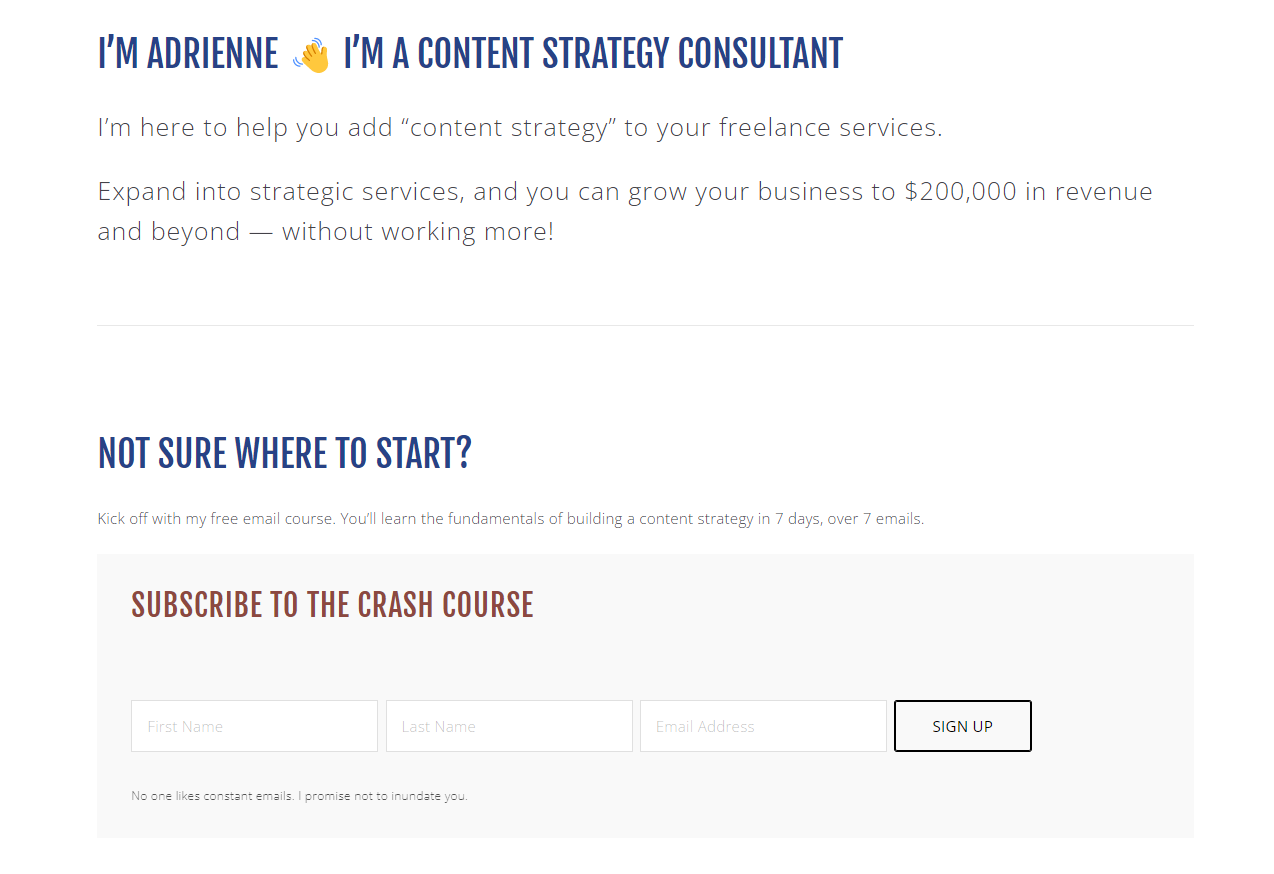Click the "Expand into strategic services" sentence
Viewport: 1274px width, 874px height.
[x=280, y=191]
